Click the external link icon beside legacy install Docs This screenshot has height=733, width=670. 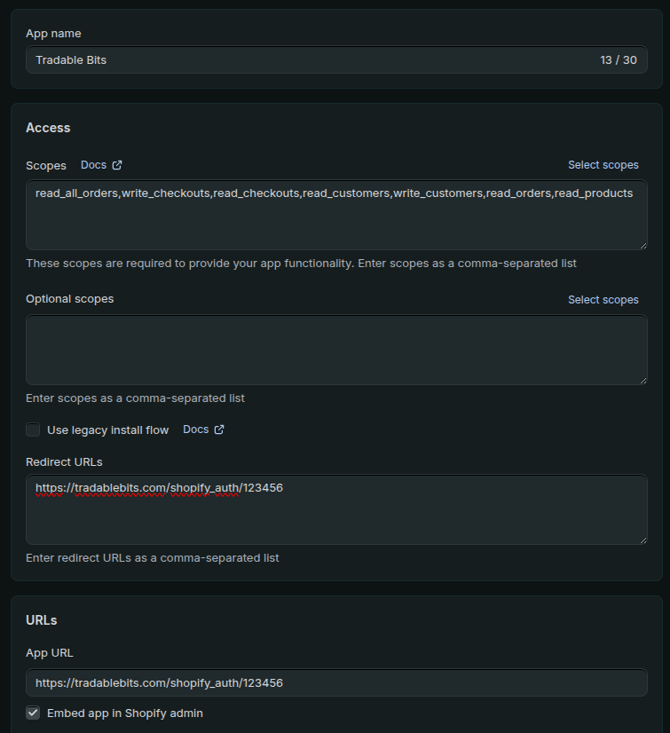tap(219, 430)
